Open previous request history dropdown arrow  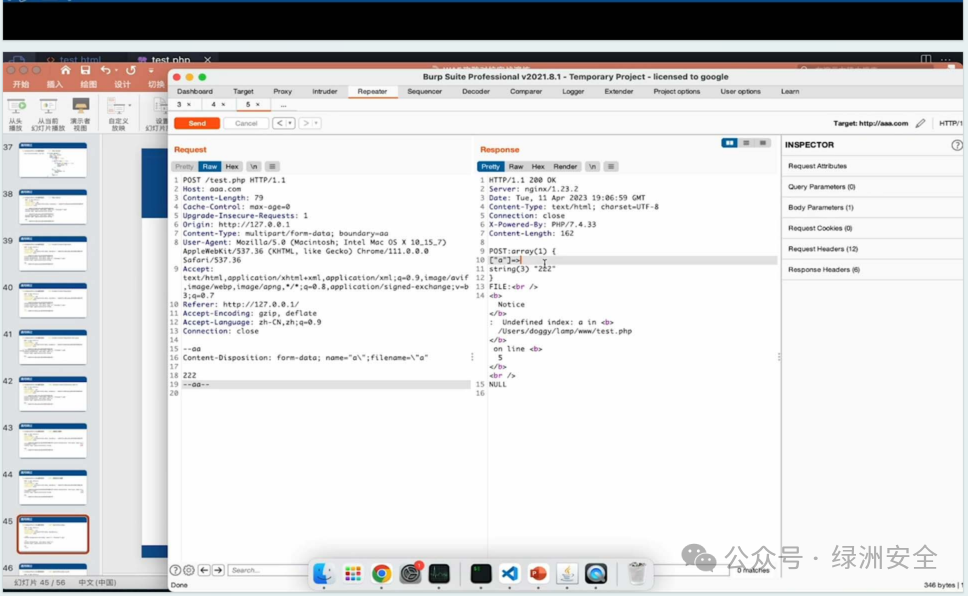[x=290, y=124]
